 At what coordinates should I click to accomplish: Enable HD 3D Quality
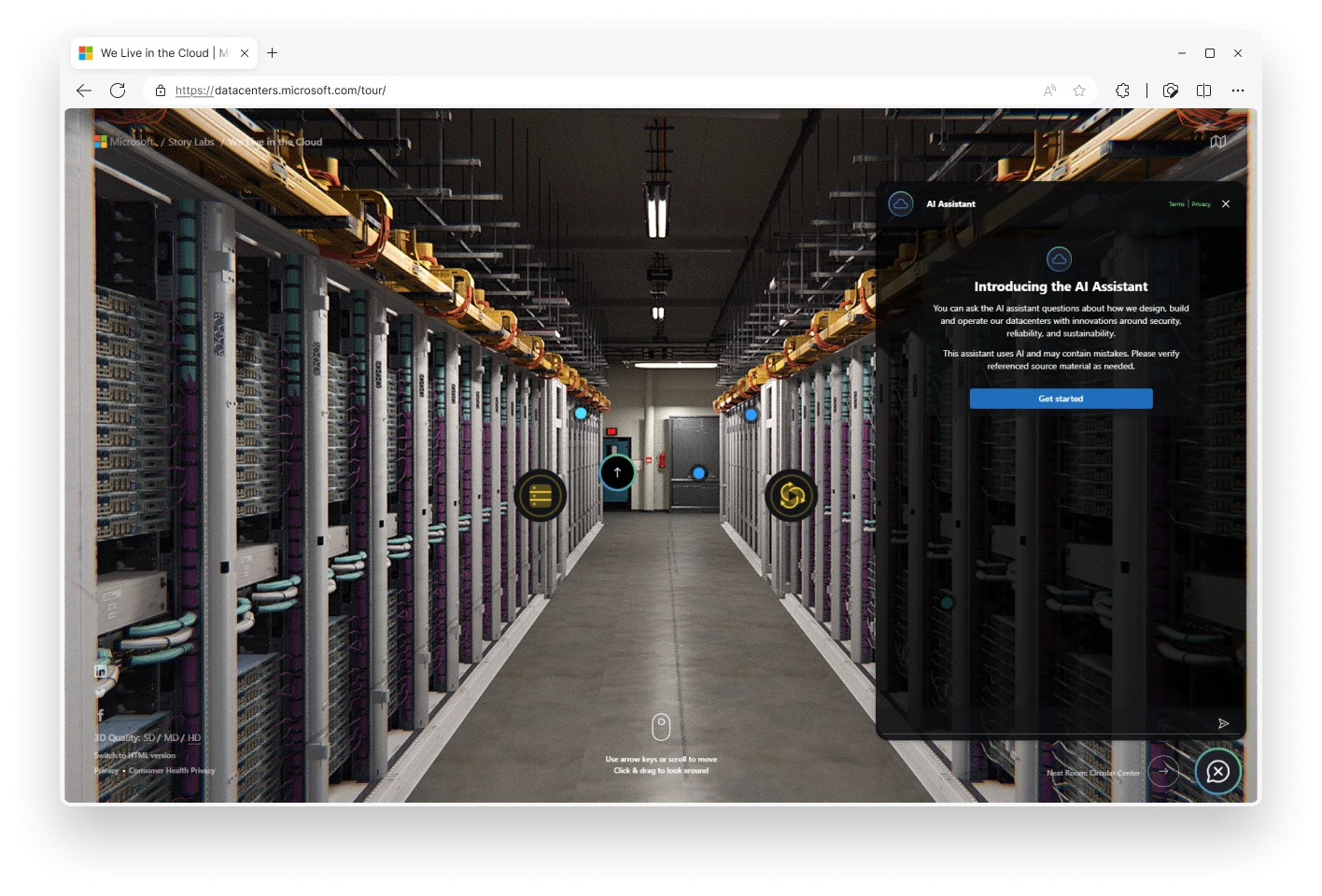pyautogui.click(x=193, y=737)
